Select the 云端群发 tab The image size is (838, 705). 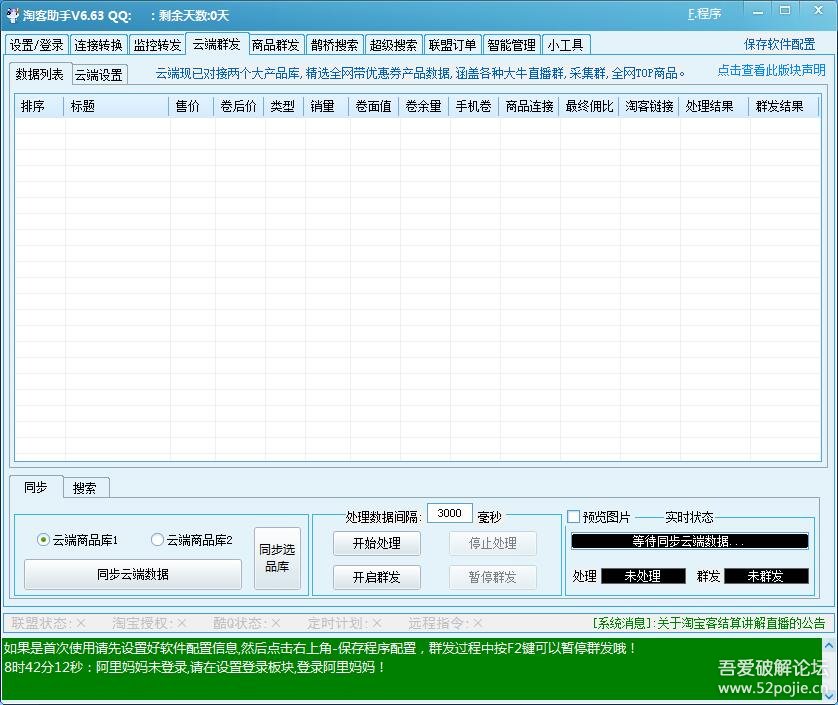click(x=216, y=44)
